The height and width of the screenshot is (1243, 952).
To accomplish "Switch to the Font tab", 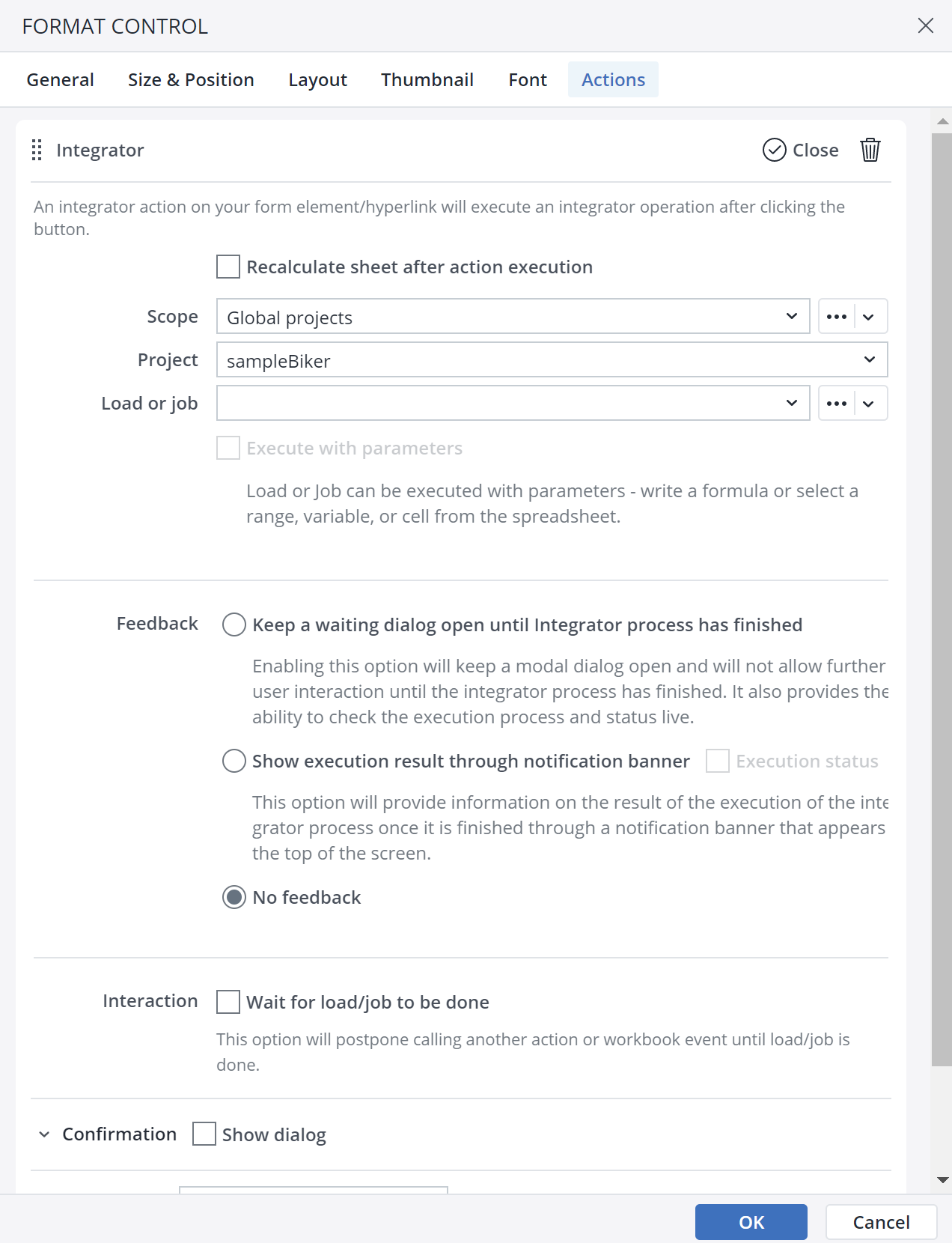I will point(527,79).
